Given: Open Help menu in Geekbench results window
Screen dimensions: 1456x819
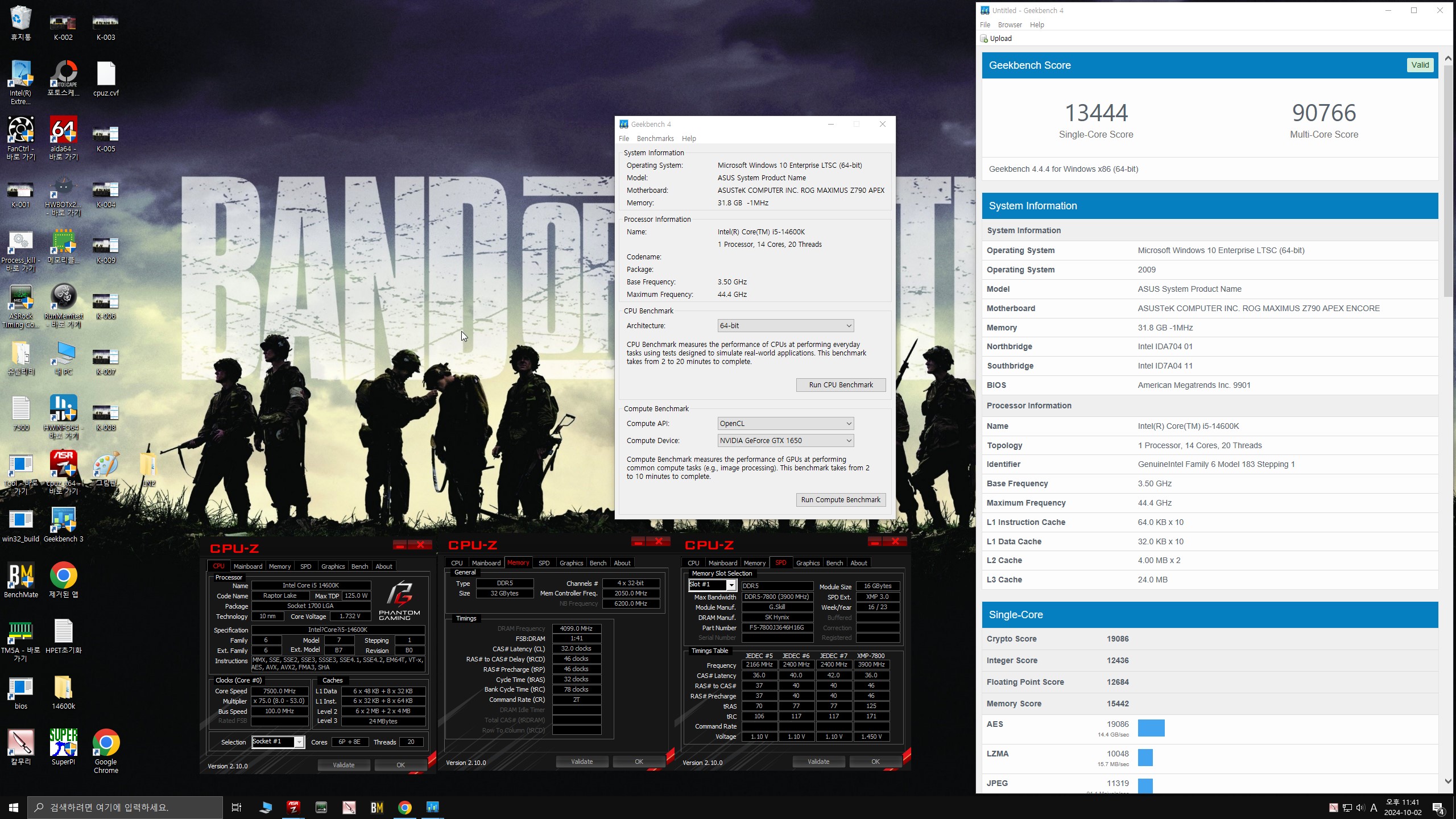Looking at the screenshot, I should [1037, 24].
